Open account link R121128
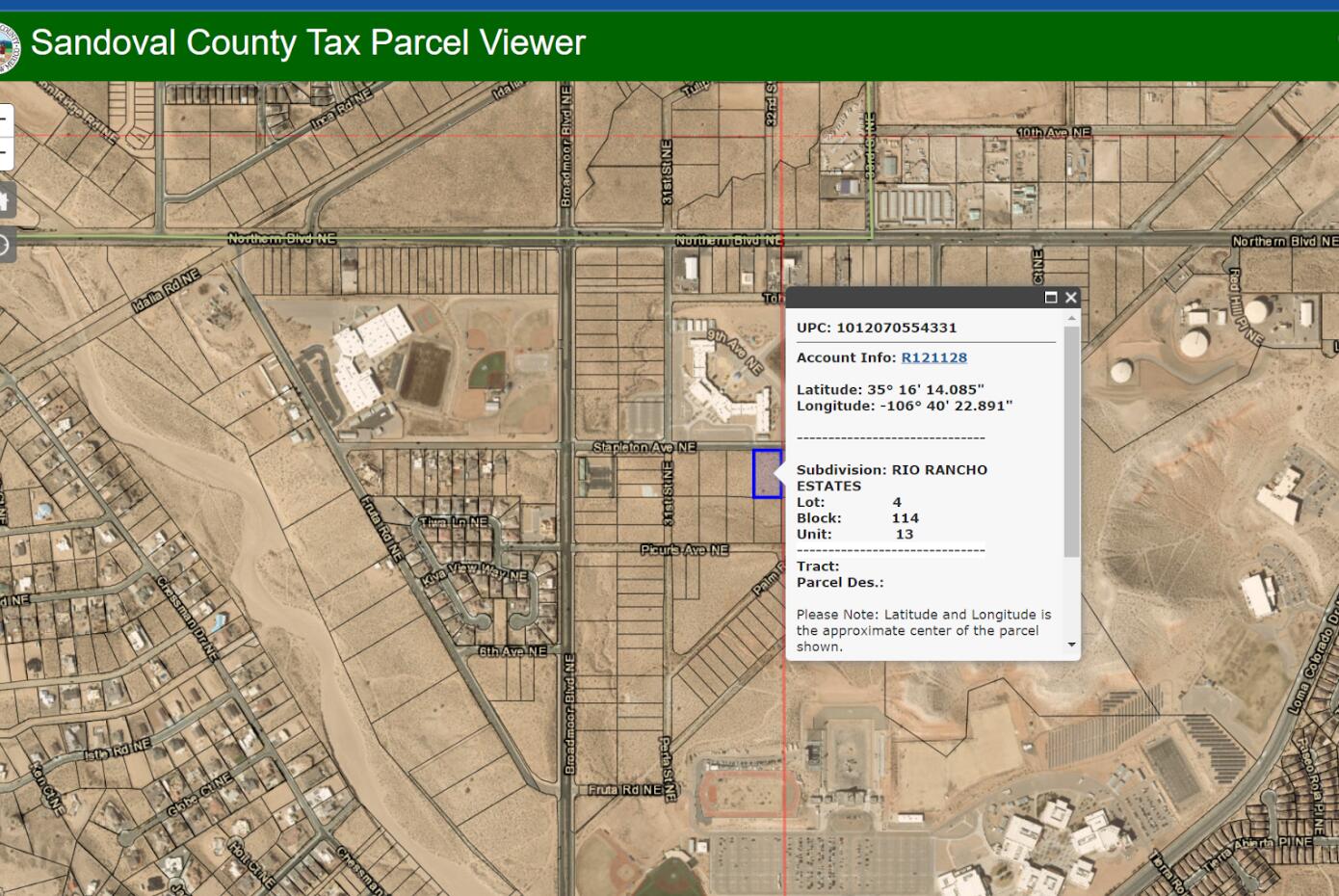The height and width of the screenshot is (896, 1339). (x=933, y=357)
